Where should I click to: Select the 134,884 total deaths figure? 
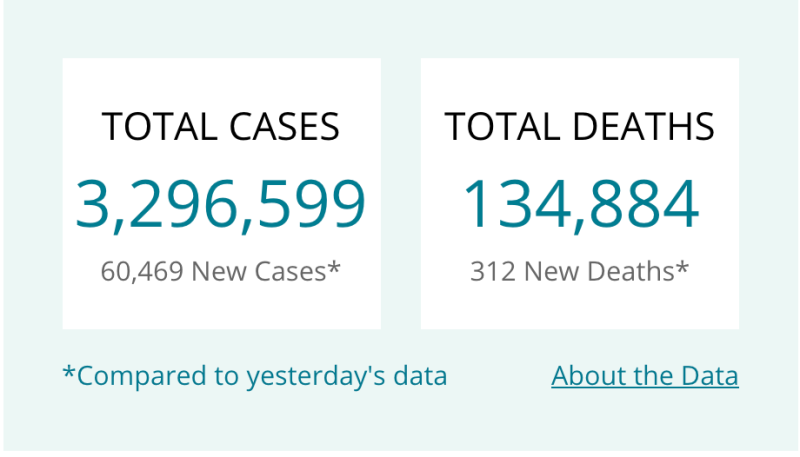pyautogui.click(x=581, y=205)
